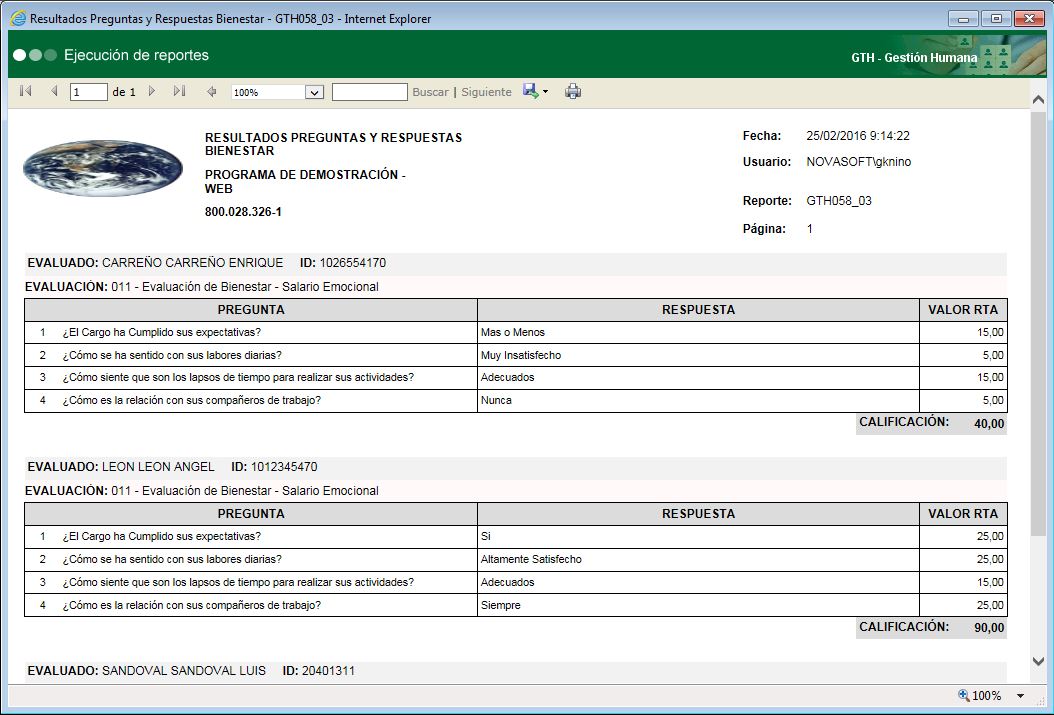Select the user NOVASOFT\gknino text
The image size is (1054, 715).
tap(858, 162)
